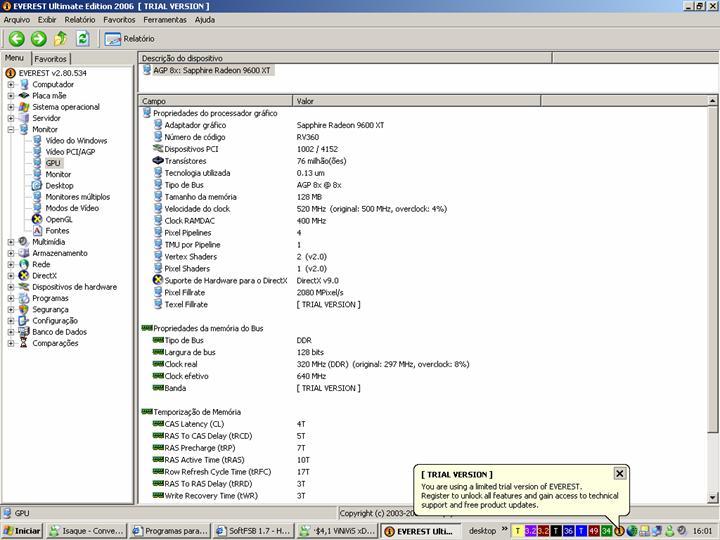The image size is (720, 540).
Task: Click the Iniciar start button
Action: click(22, 531)
